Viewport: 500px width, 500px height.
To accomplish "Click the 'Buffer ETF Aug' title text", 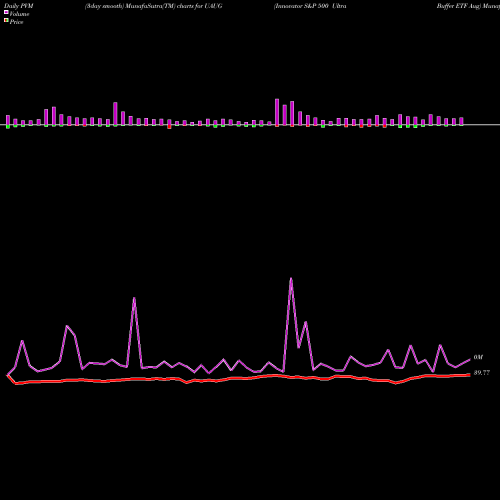I will point(459,6).
